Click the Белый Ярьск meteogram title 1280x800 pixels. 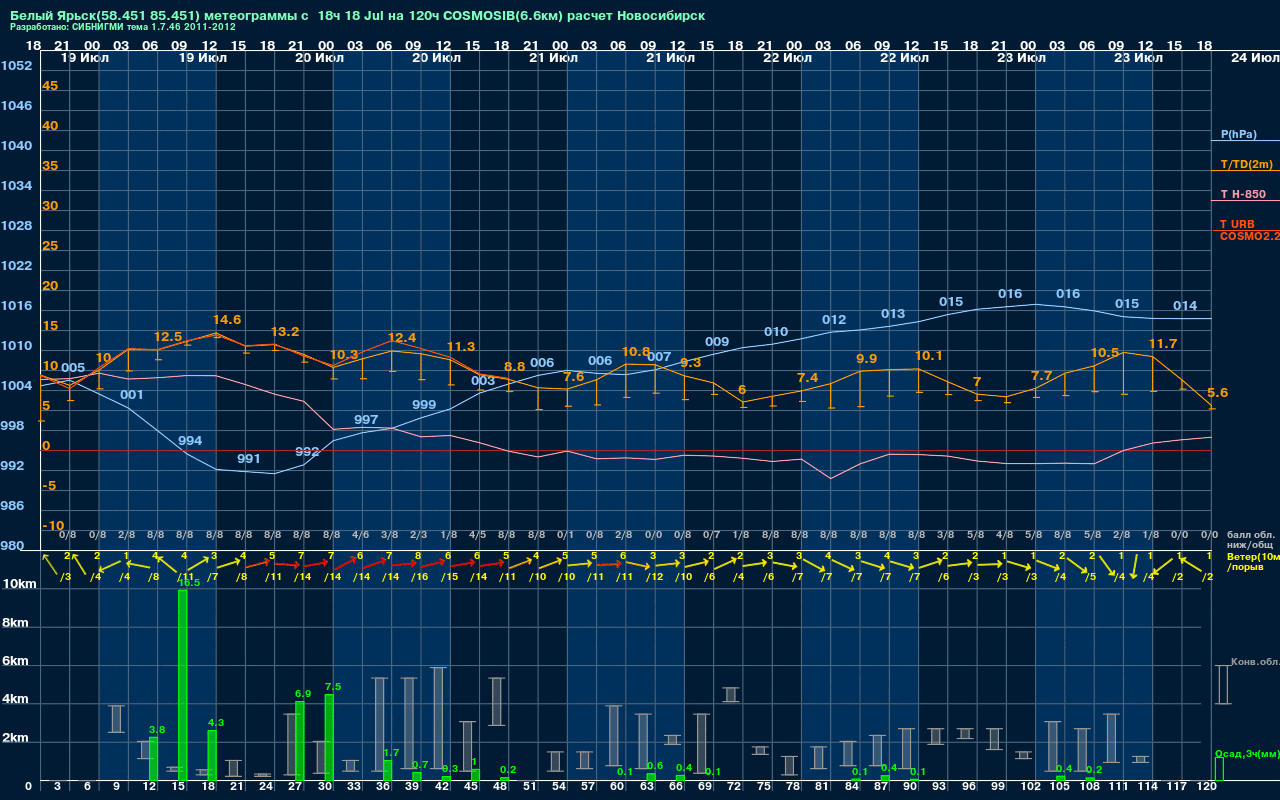(357, 16)
